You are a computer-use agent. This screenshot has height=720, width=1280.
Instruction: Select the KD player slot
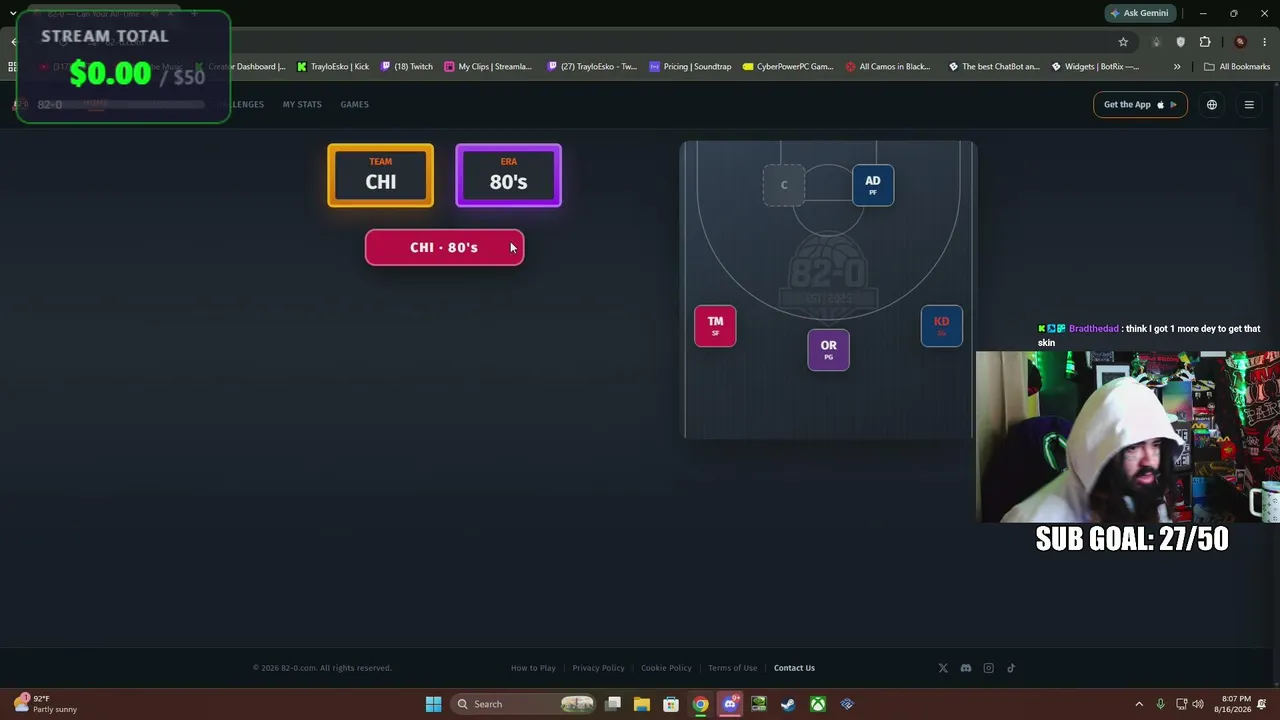click(x=942, y=326)
